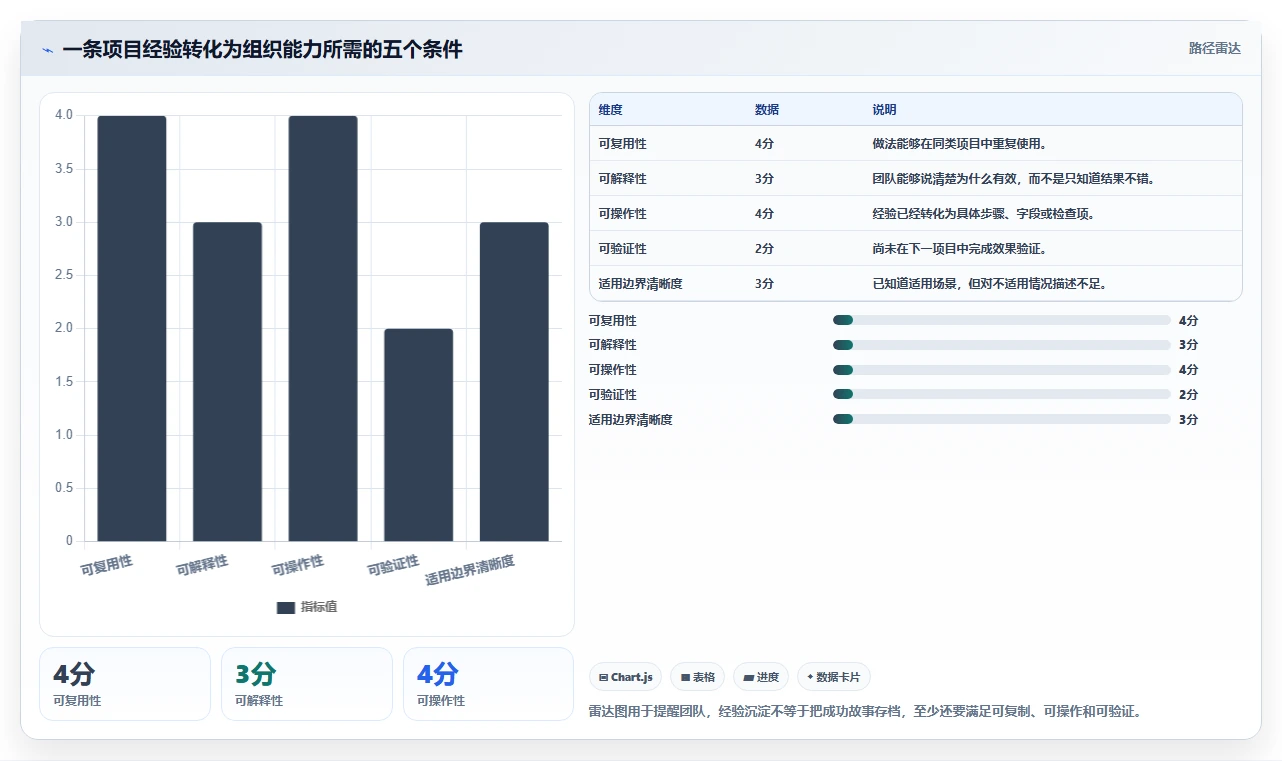1282x761 pixels.
Task: Click 可复用性 cell in the table
Action: click(622, 144)
